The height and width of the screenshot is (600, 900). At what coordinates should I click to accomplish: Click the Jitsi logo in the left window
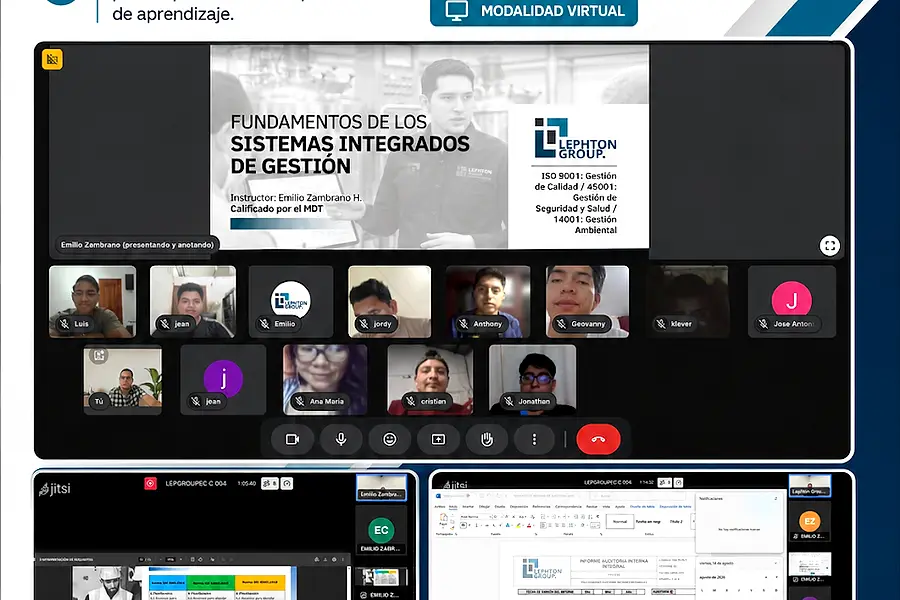pos(55,489)
